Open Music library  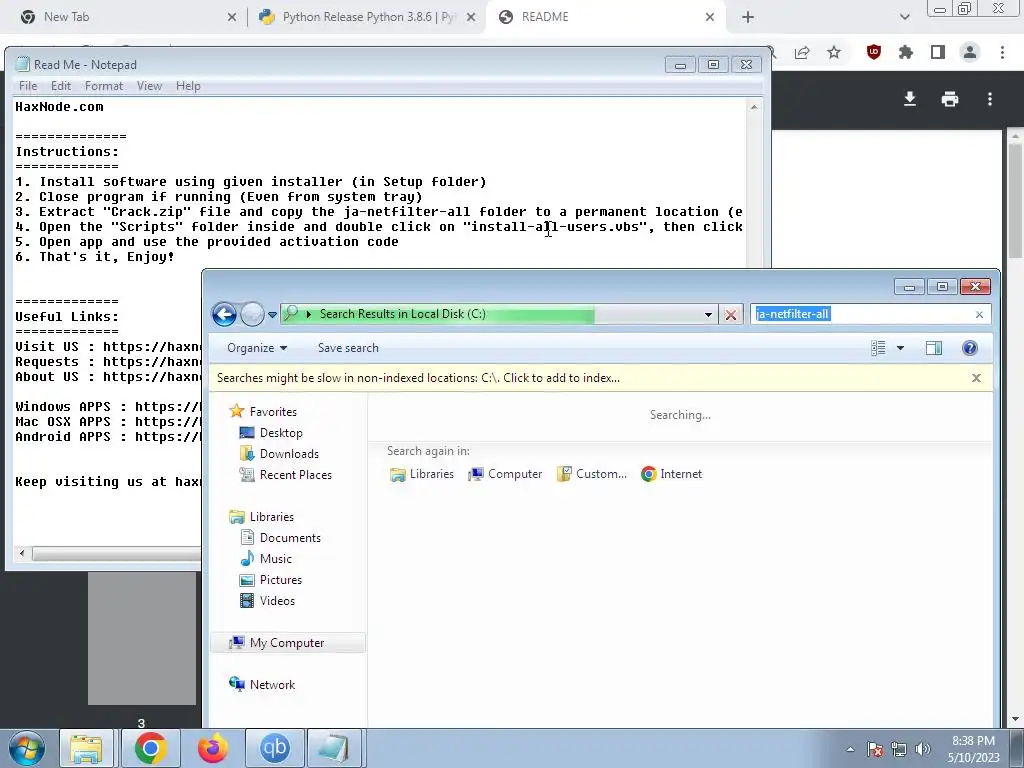tap(276, 559)
